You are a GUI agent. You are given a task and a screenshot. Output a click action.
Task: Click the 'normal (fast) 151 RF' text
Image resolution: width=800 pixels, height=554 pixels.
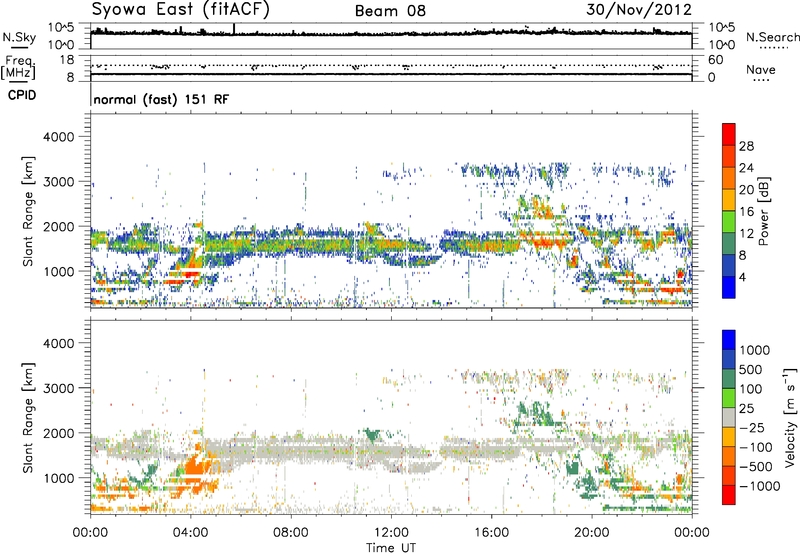click(x=161, y=99)
